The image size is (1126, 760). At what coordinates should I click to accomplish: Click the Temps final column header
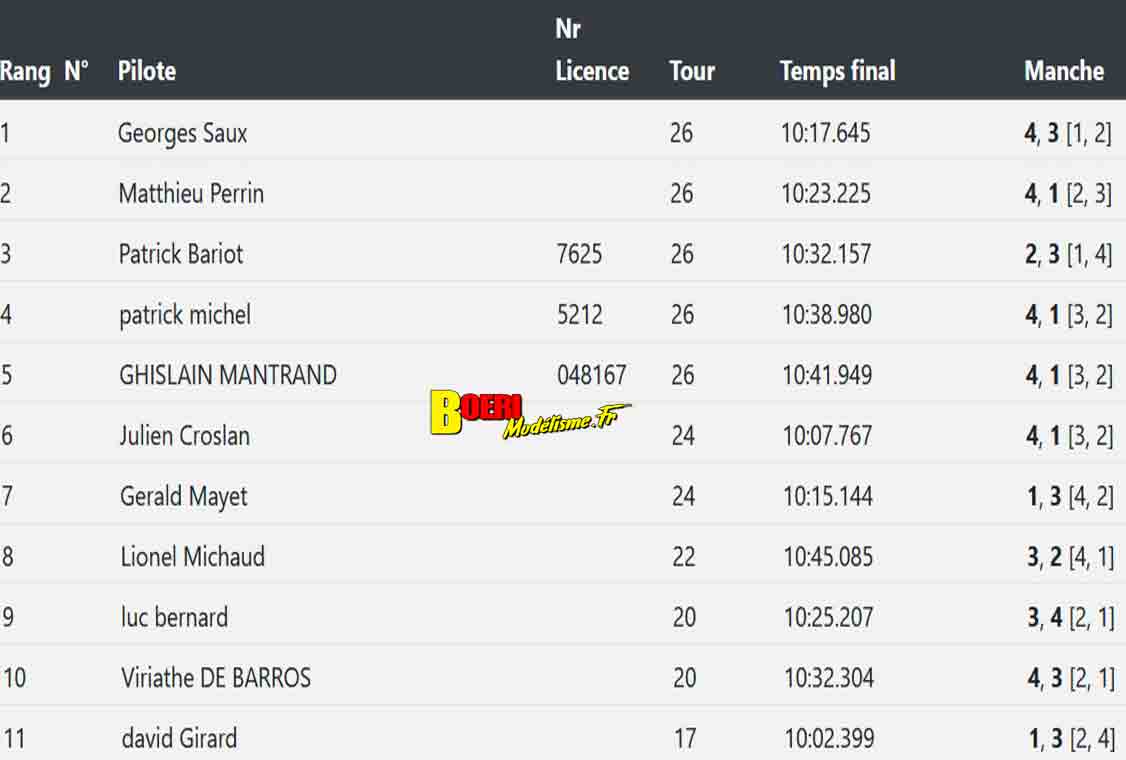837,71
